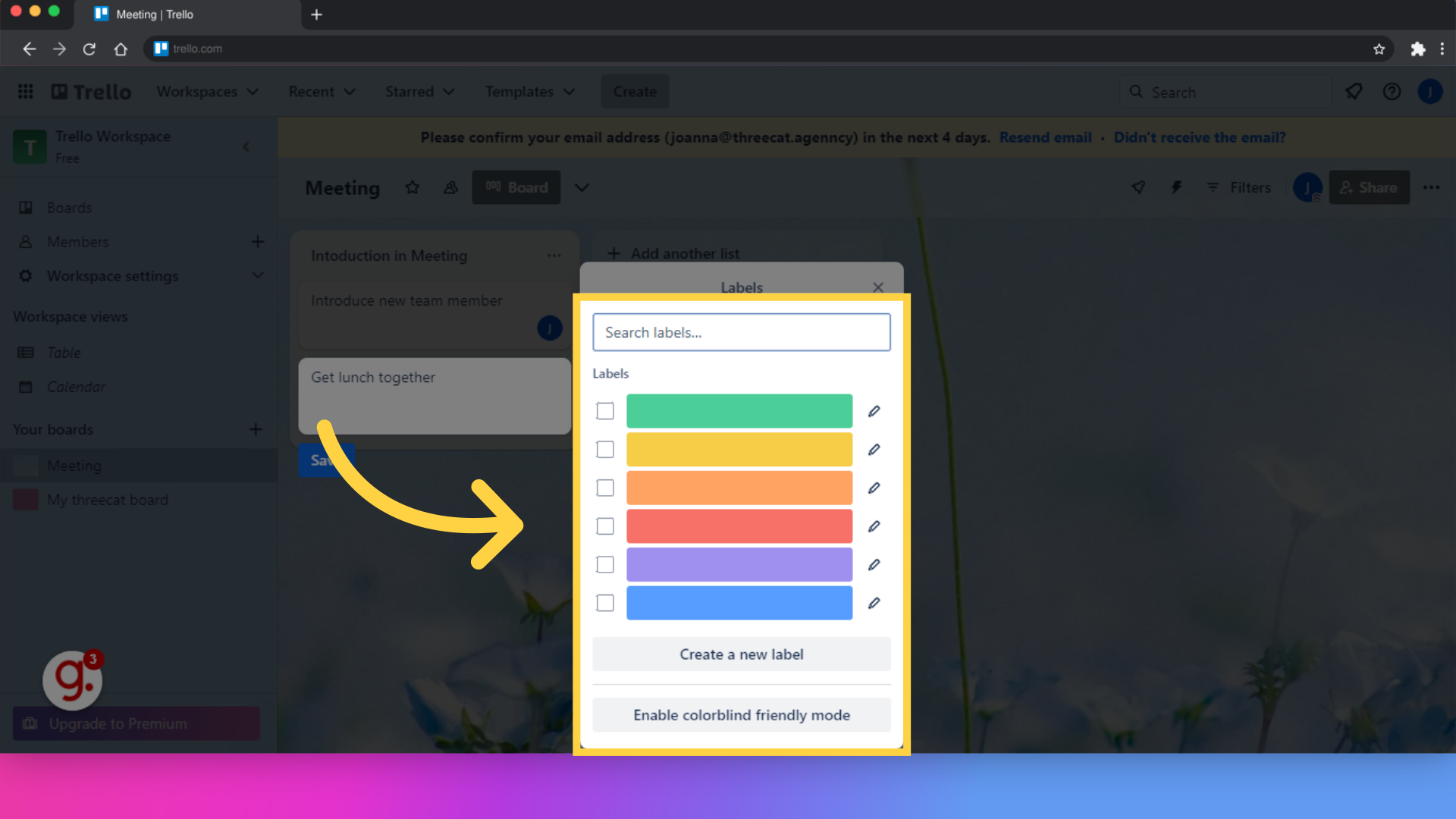Bookmark this page with star icon
Viewport: 1456px width, 819px height.
(x=1379, y=49)
